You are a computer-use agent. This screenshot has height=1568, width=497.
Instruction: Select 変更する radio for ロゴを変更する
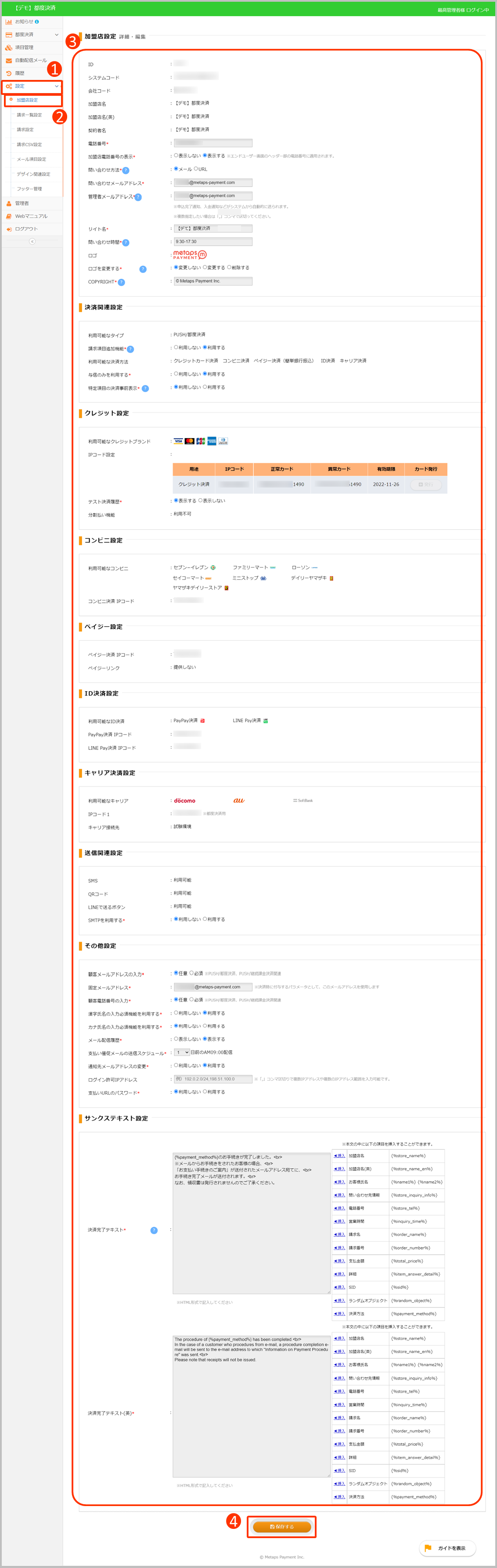coord(205,267)
